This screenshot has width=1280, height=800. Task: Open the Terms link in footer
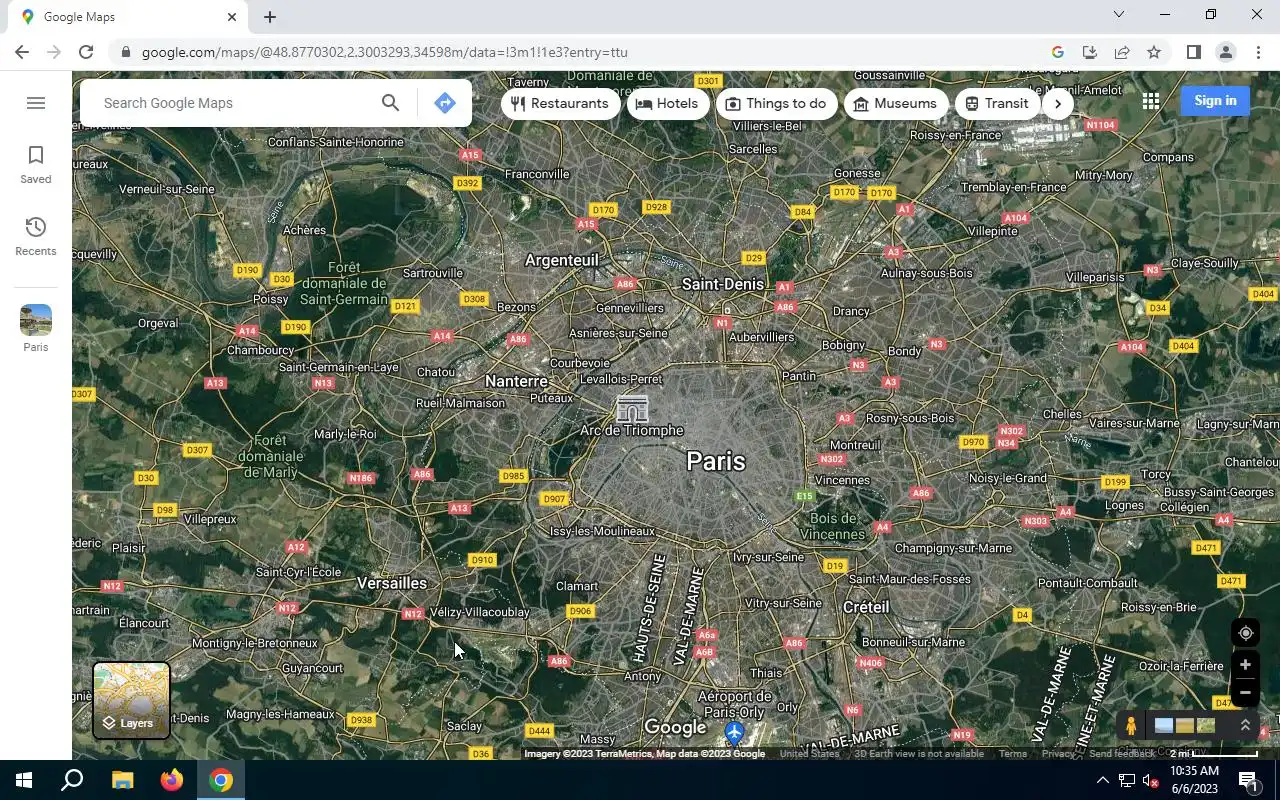coord(1013,754)
